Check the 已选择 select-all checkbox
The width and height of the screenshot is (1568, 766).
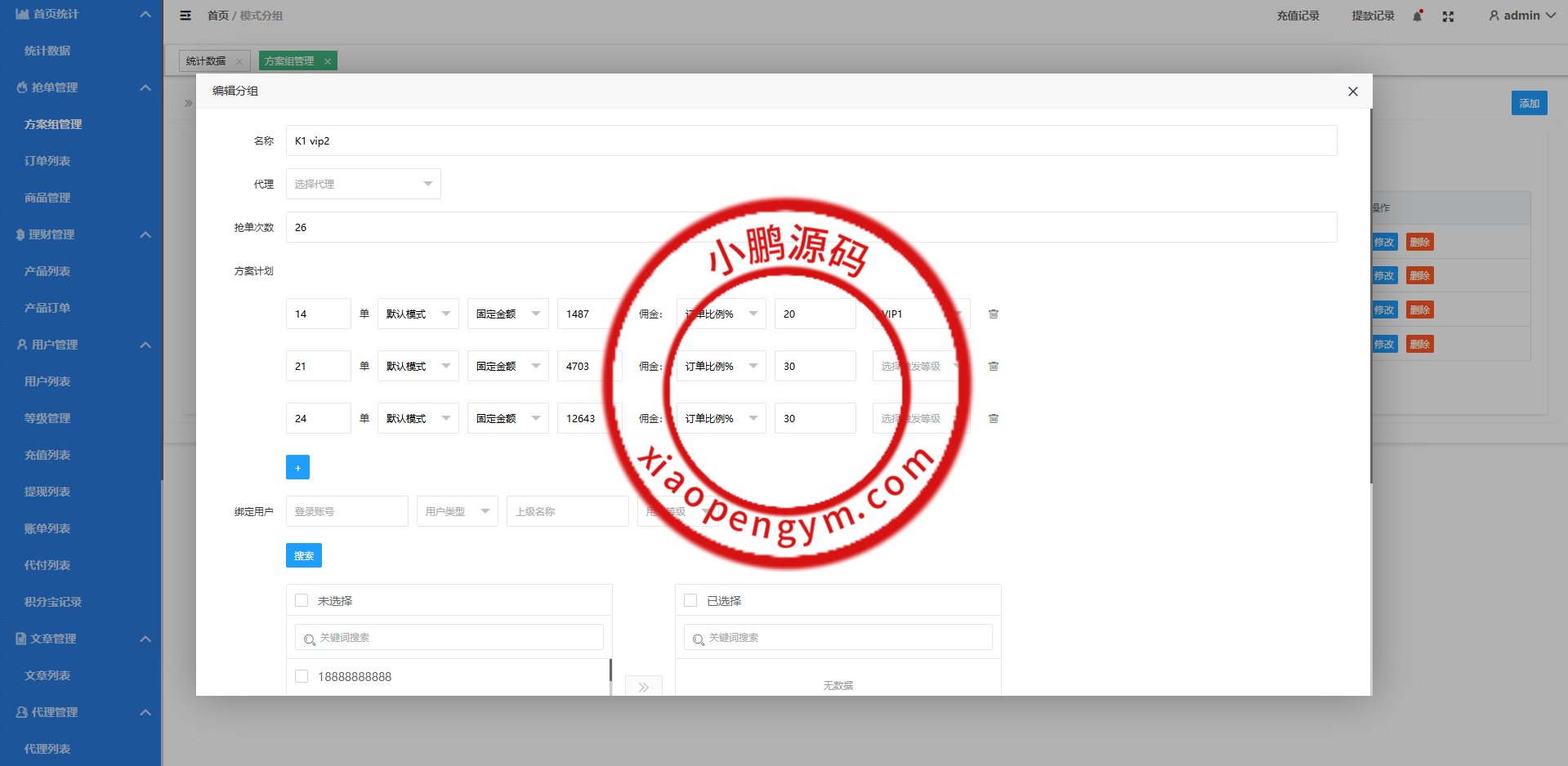click(690, 600)
